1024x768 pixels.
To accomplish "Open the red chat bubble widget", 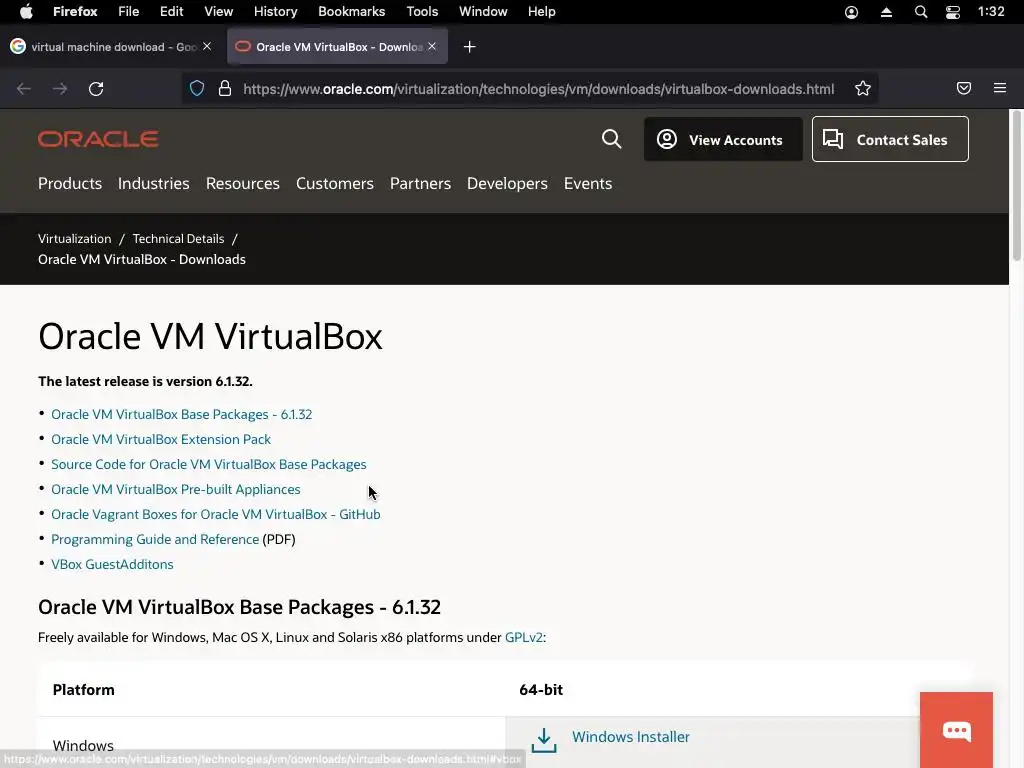I will [956, 730].
